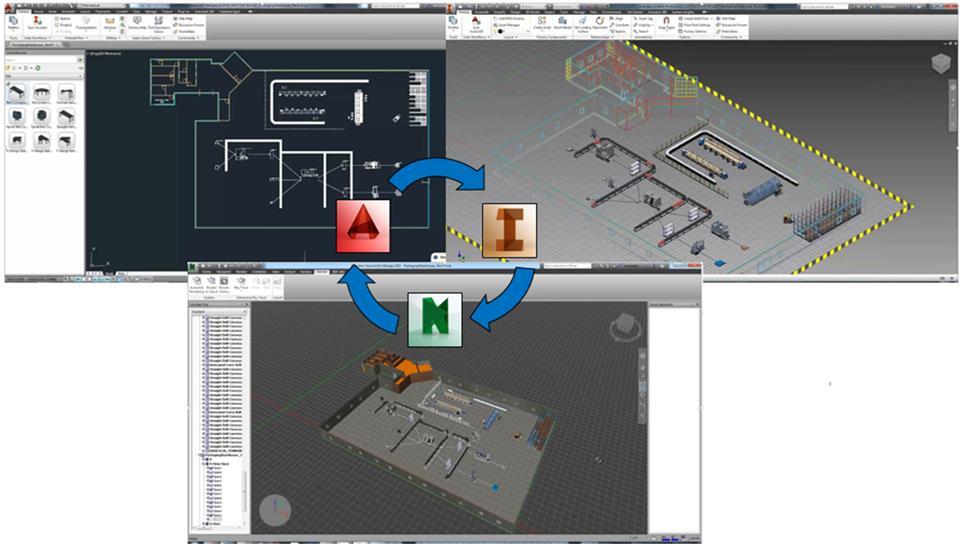Select the Home tab in Navisworks
Screen dimensions: 960x544
[207, 272]
